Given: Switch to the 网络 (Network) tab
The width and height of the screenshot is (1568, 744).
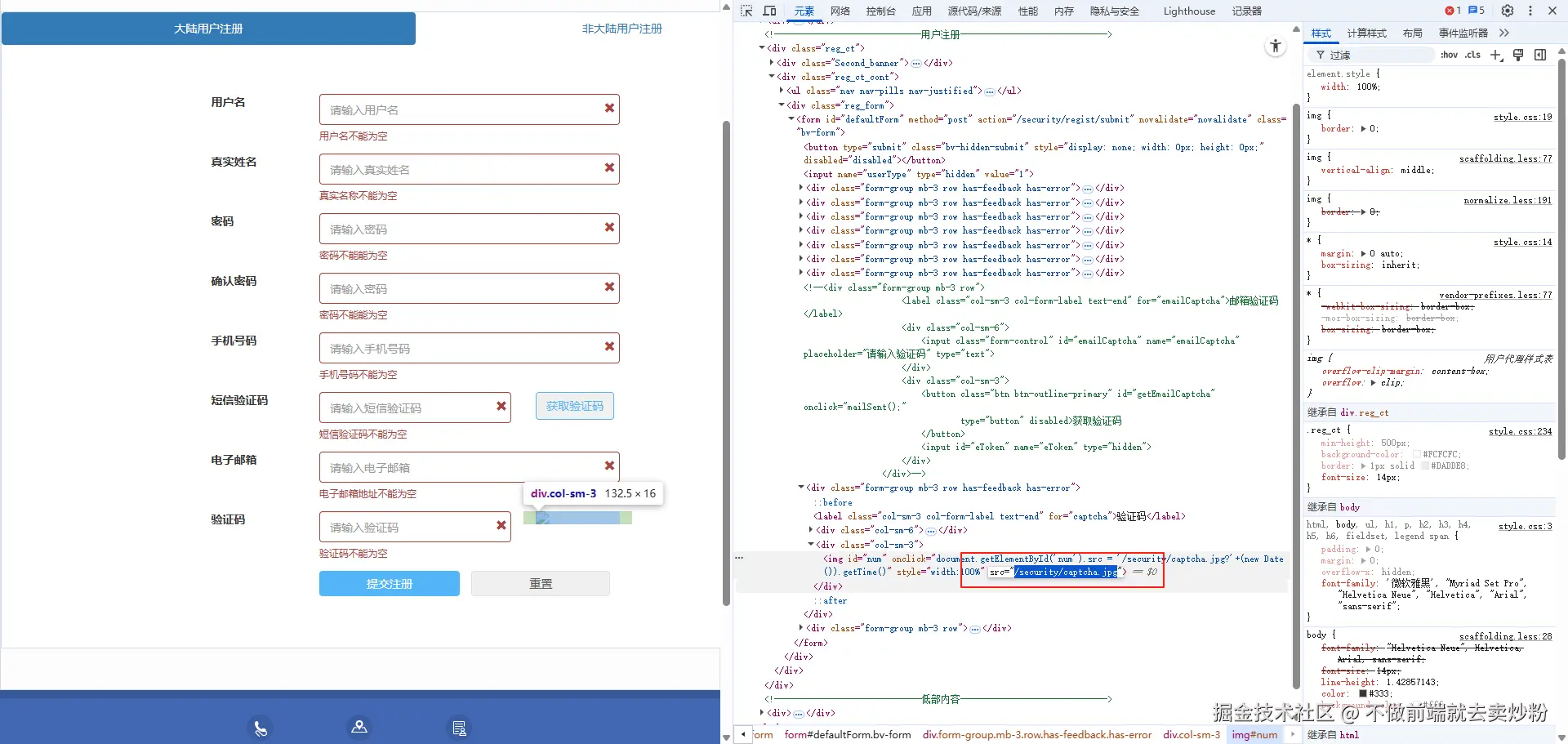Looking at the screenshot, I should [840, 11].
